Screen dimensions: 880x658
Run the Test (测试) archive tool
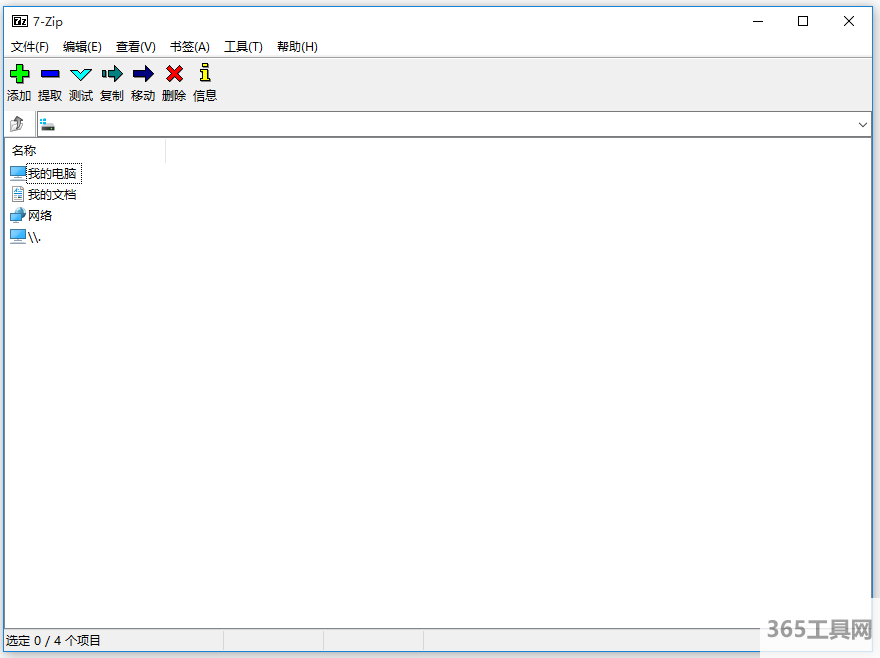click(x=81, y=74)
